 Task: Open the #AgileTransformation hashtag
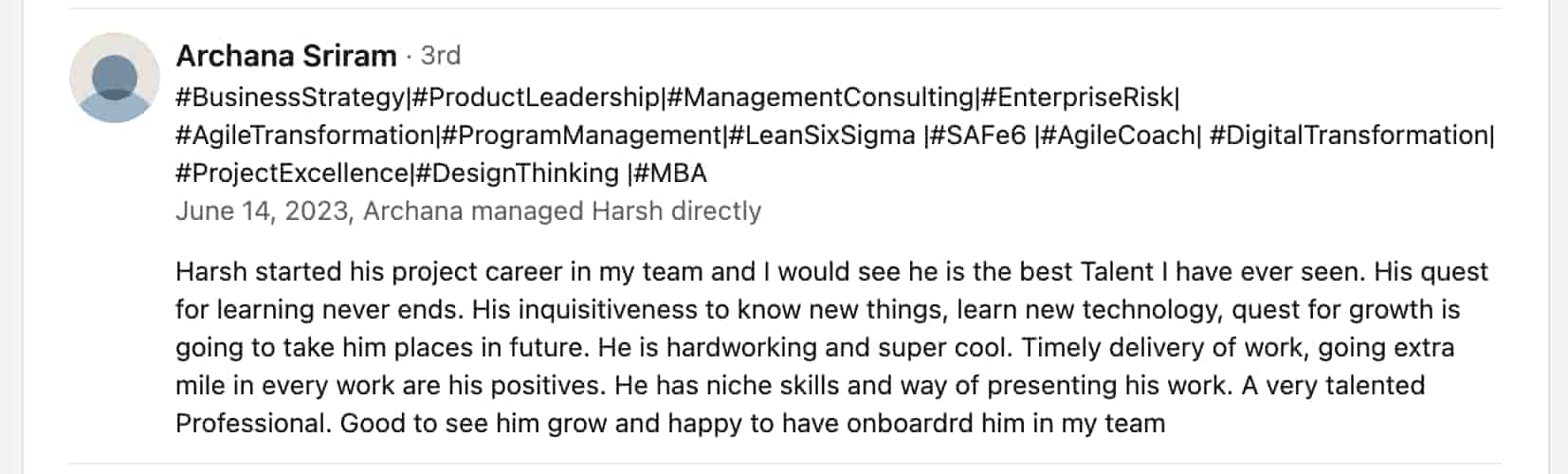[x=305, y=136]
